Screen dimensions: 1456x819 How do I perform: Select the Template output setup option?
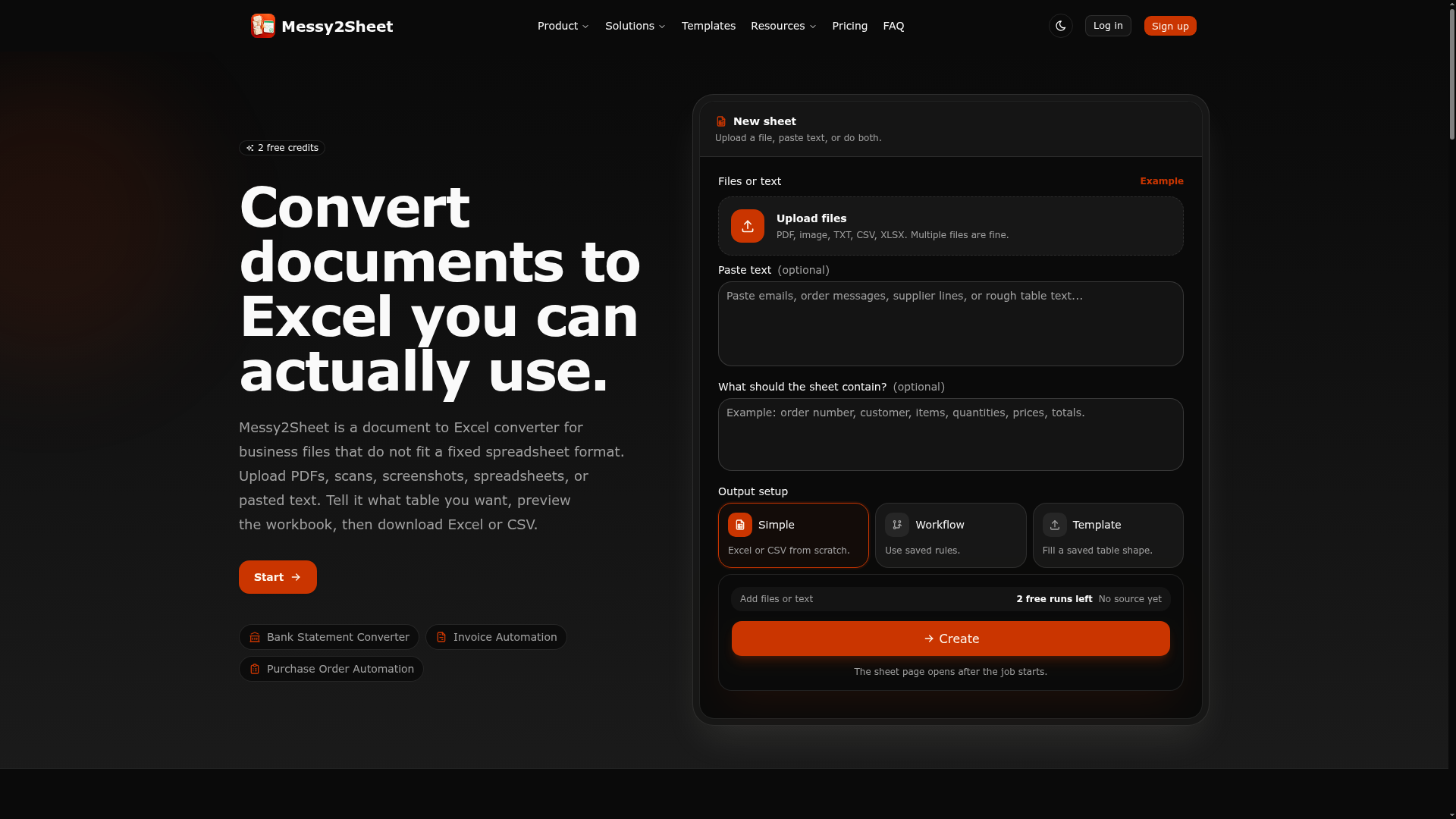(1108, 535)
